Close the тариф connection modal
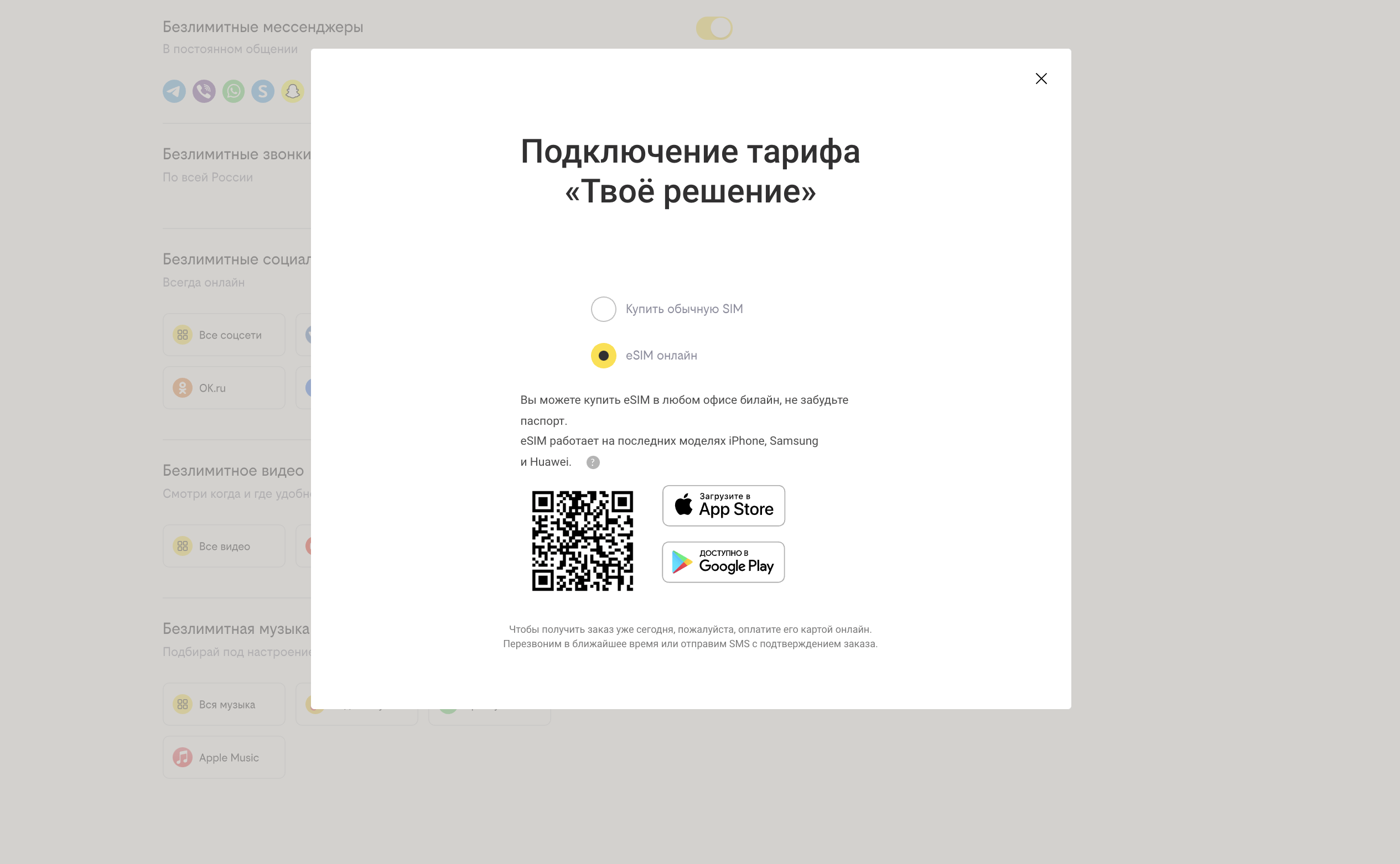 pos(1041,78)
